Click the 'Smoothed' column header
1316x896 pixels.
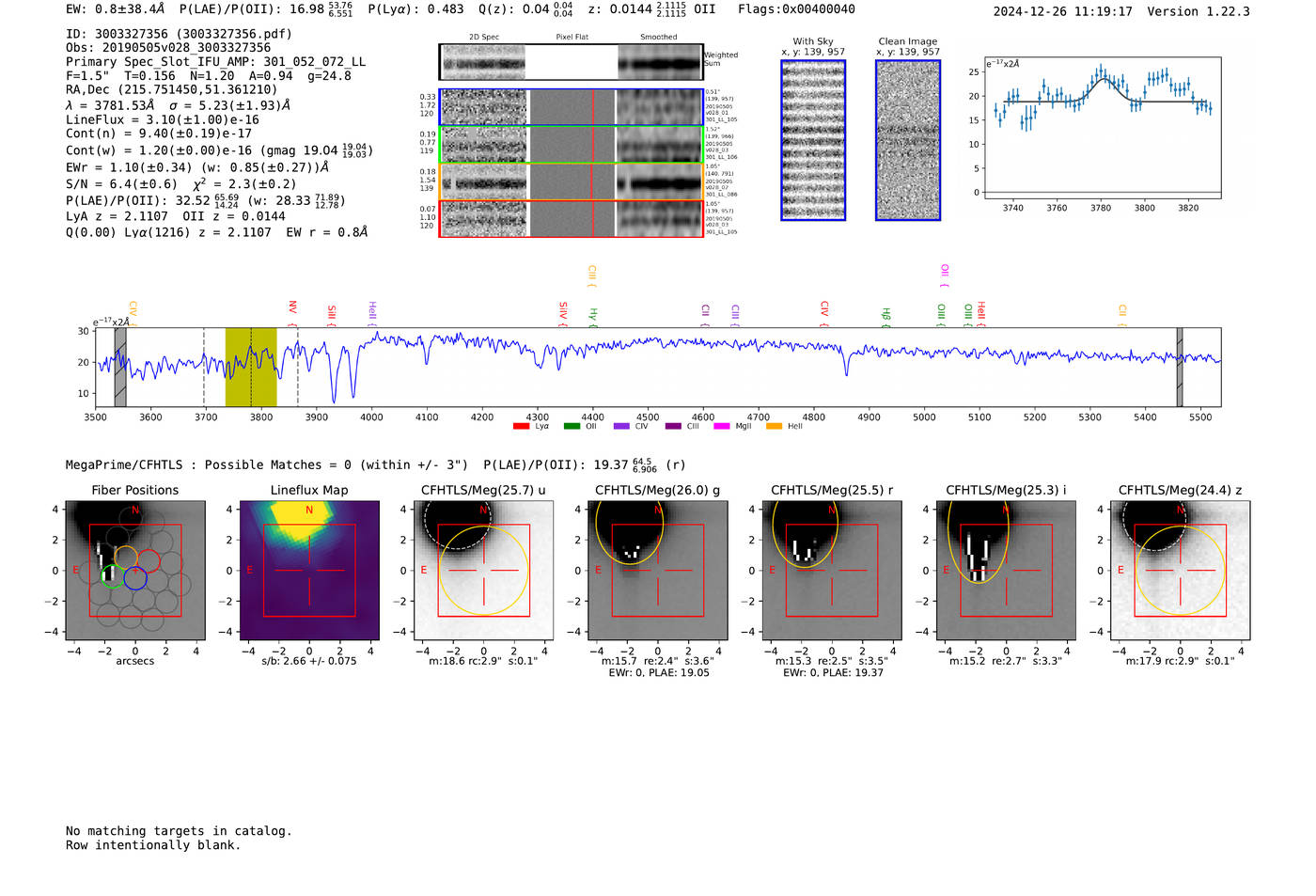click(658, 38)
